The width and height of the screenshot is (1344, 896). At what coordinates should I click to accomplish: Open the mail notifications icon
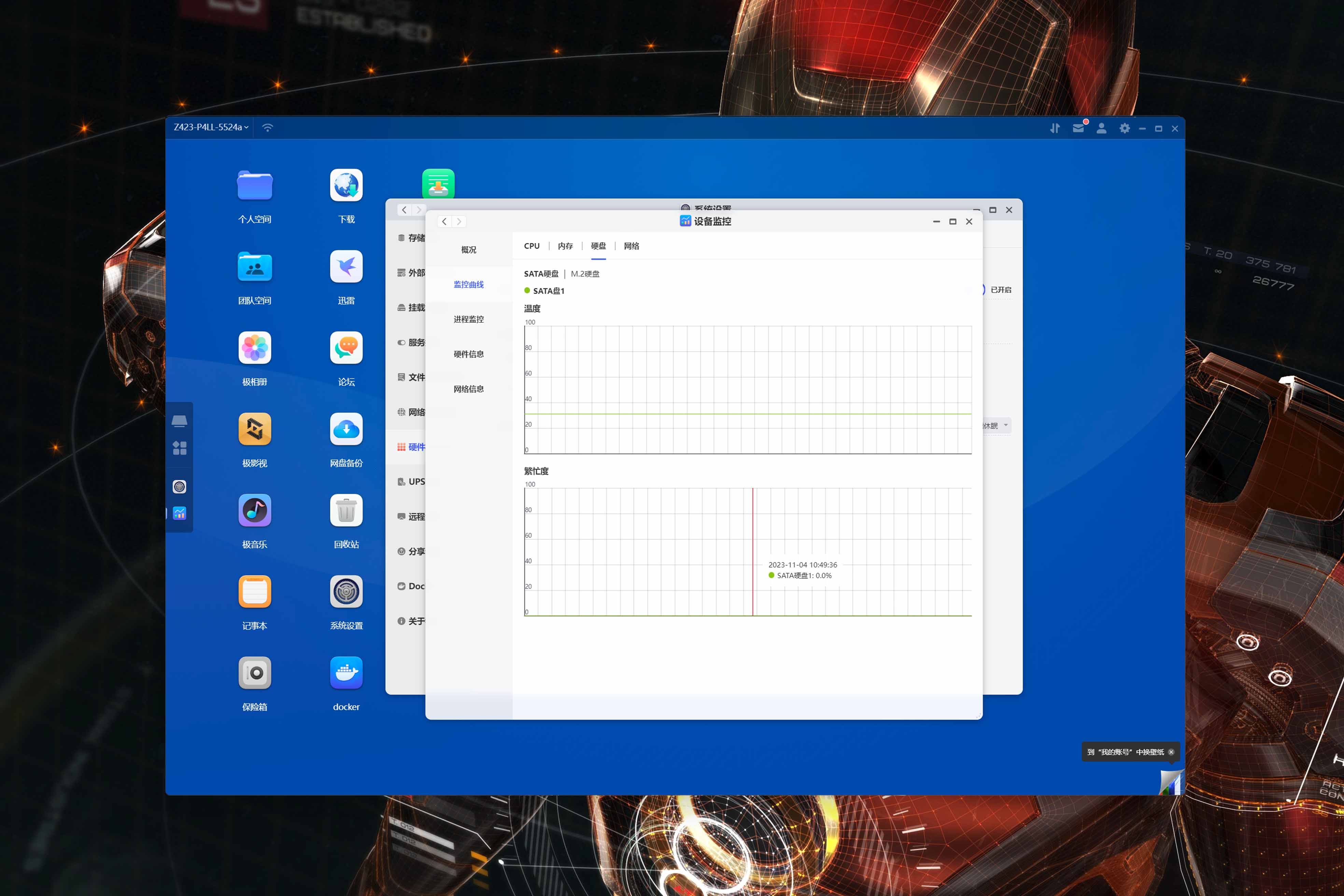tap(1079, 128)
